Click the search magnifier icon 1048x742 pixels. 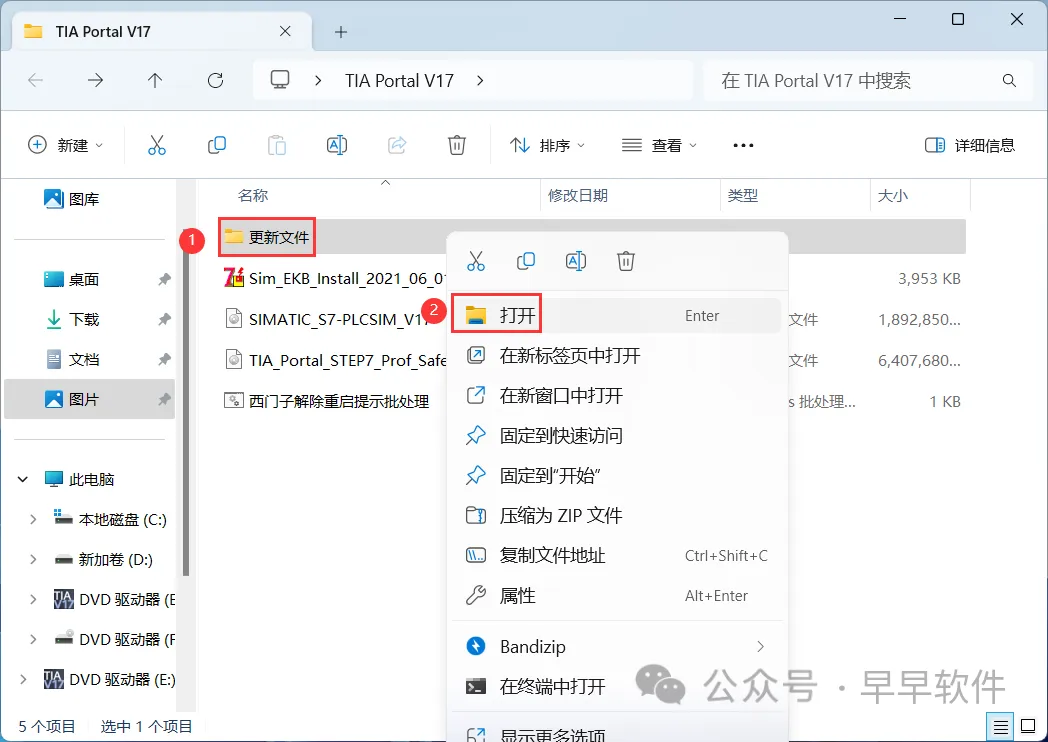(x=1009, y=81)
